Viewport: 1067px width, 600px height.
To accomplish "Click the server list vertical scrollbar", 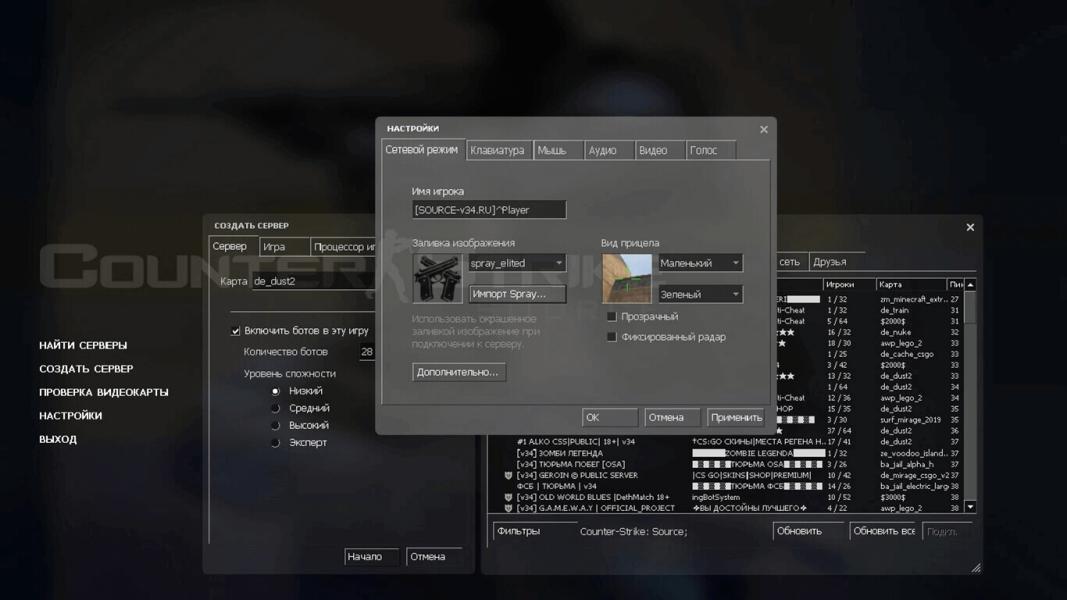I will point(970,400).
